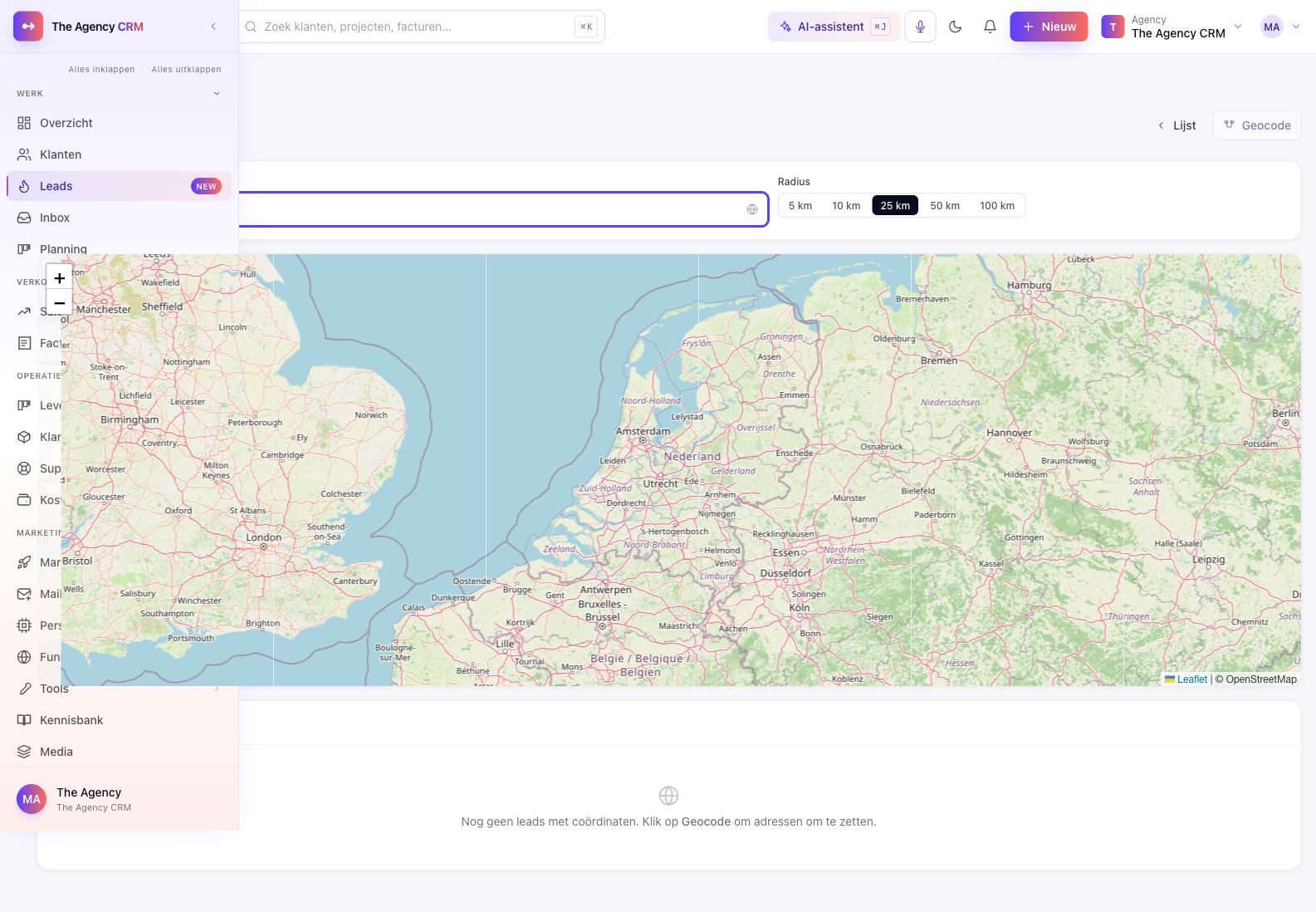Click London on the map

pyautogui.click(x=264, y=537)
